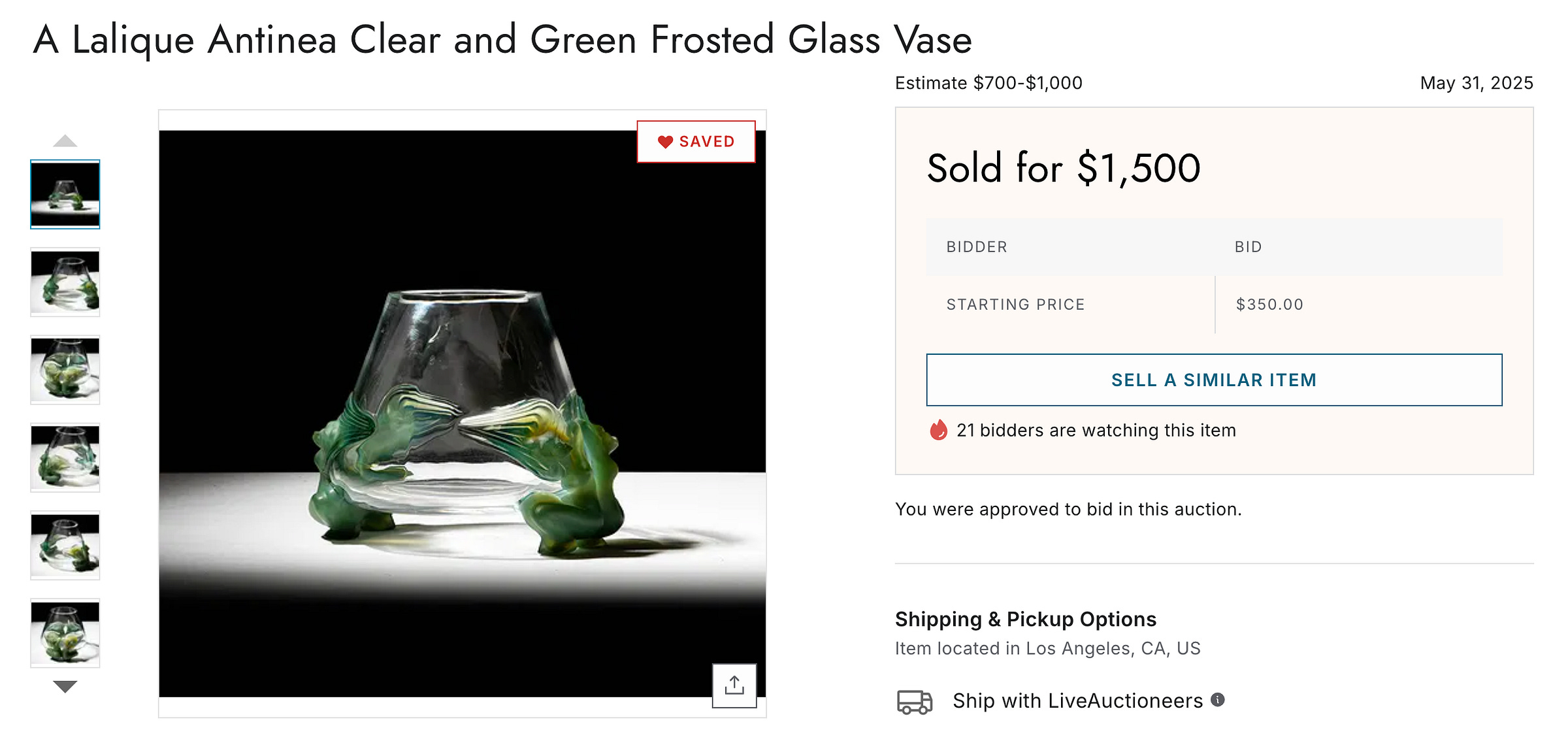Select the second vase thumbnail

tap(65, 282)
